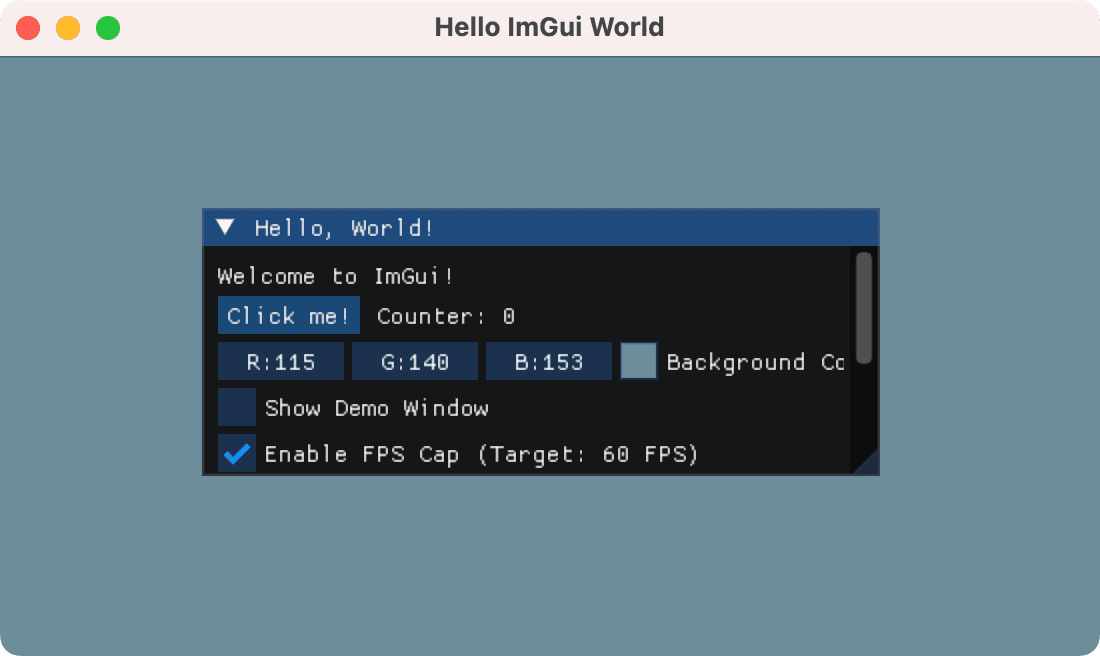This screenshot has width=1100, height=656.
Task: Click the disclosure triangle in the title bar
Action: point(225,227)
